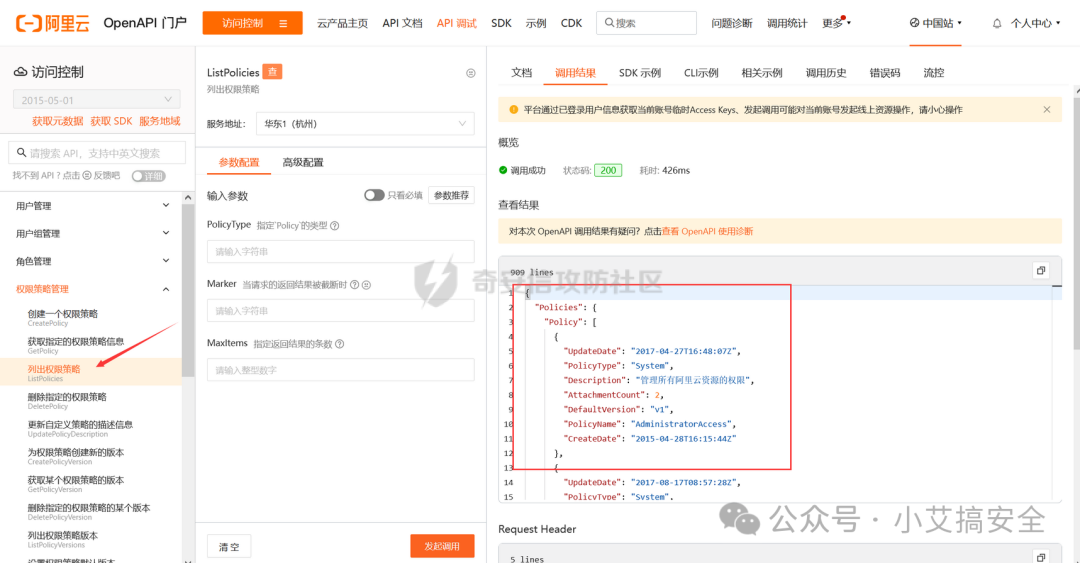Open the 查看 OpenAPI 使用诊断 link
1080x563 pixels.
[x=707, y=232]
